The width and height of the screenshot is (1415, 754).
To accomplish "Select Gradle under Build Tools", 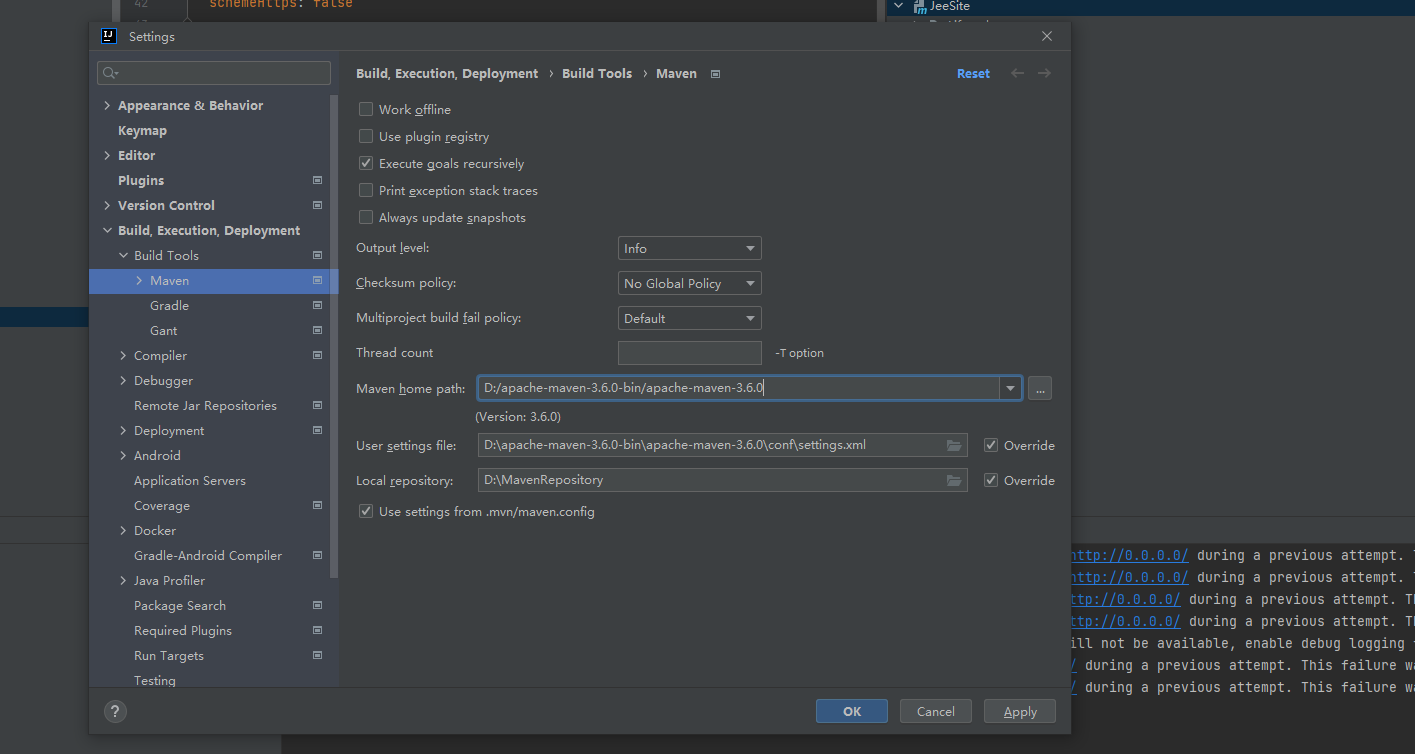I will [x=170, y=306].
